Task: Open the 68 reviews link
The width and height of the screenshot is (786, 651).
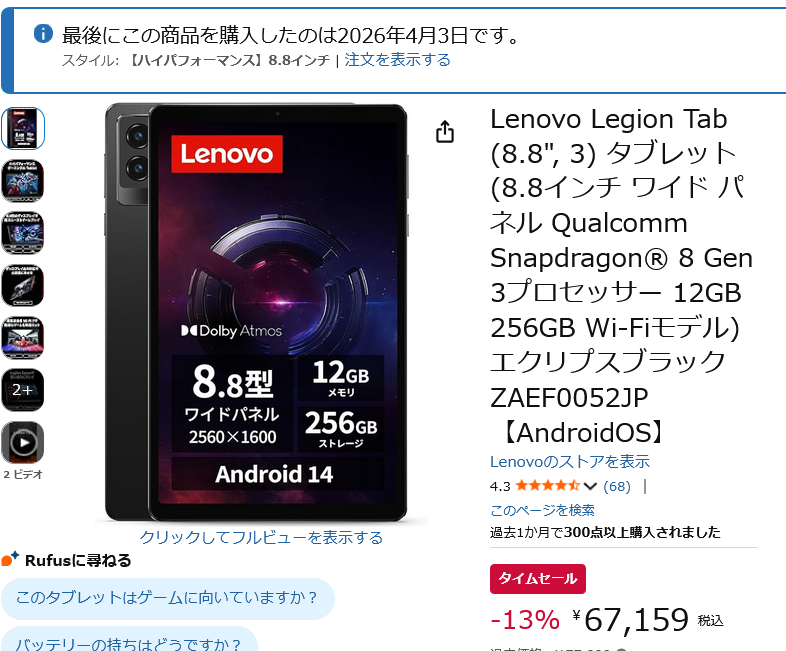Action: point(617,486)
